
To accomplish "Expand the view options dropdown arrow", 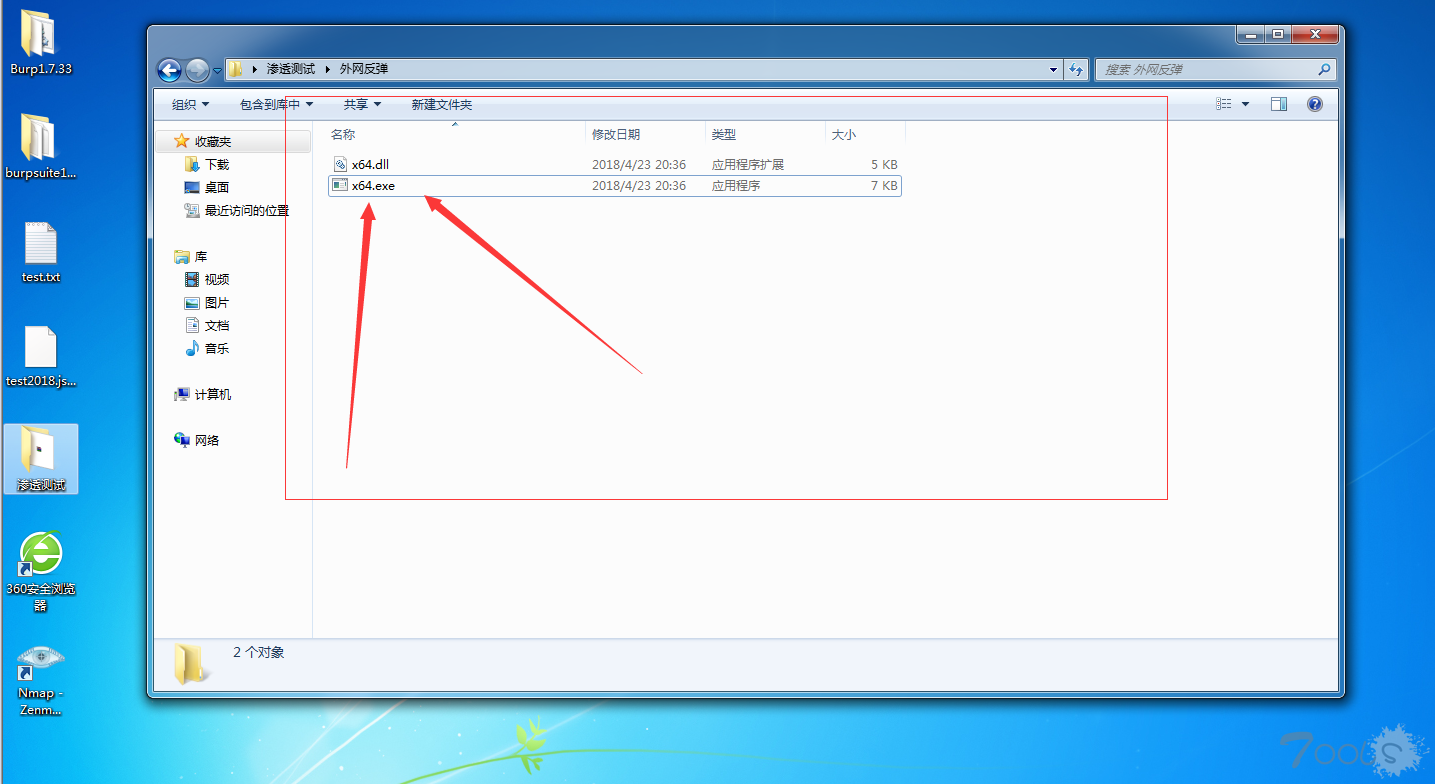I will click(x=1245, y=104).
